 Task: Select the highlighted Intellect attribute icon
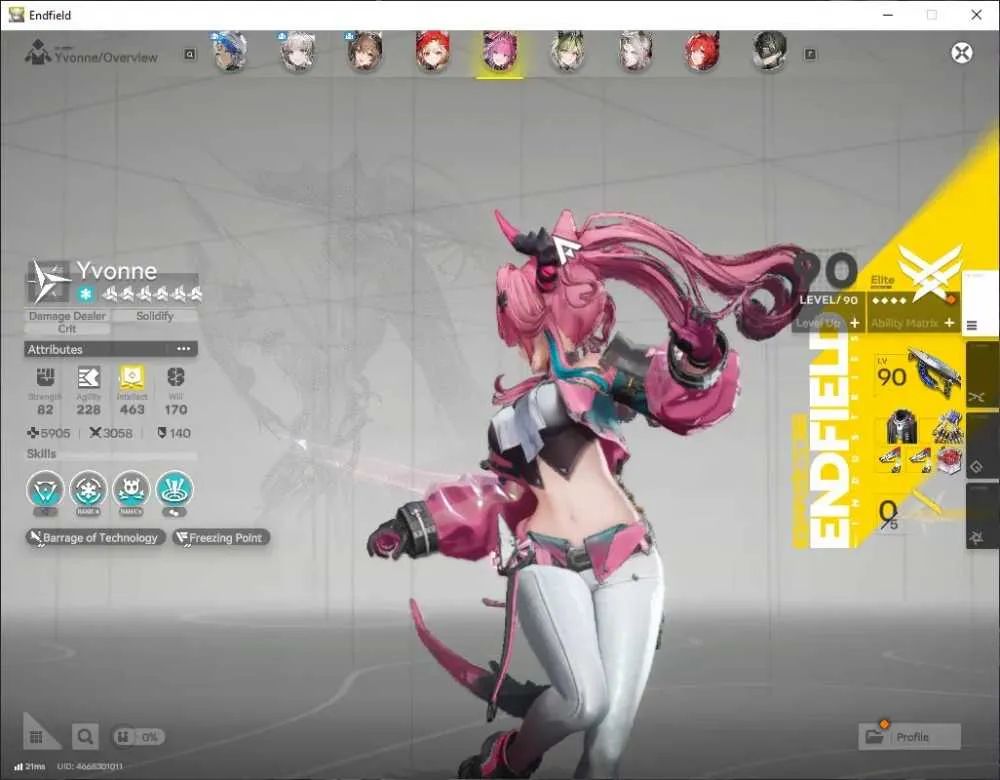tap(132, 377)
